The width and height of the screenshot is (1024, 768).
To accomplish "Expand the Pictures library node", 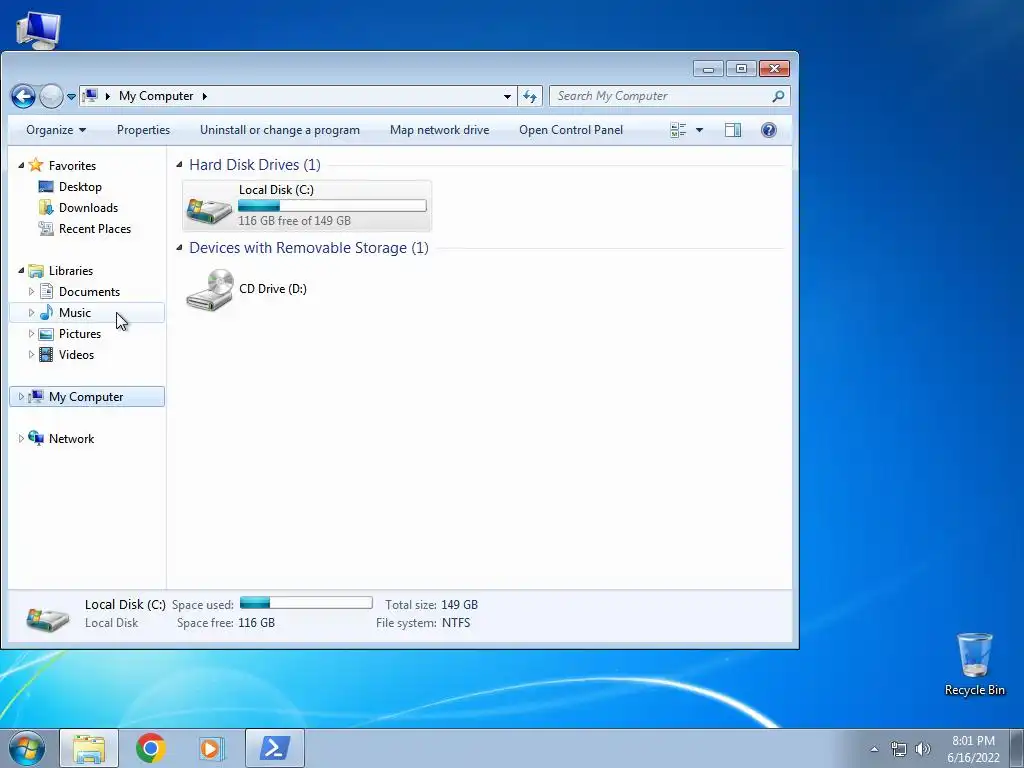I will click(x=31, y=334).
